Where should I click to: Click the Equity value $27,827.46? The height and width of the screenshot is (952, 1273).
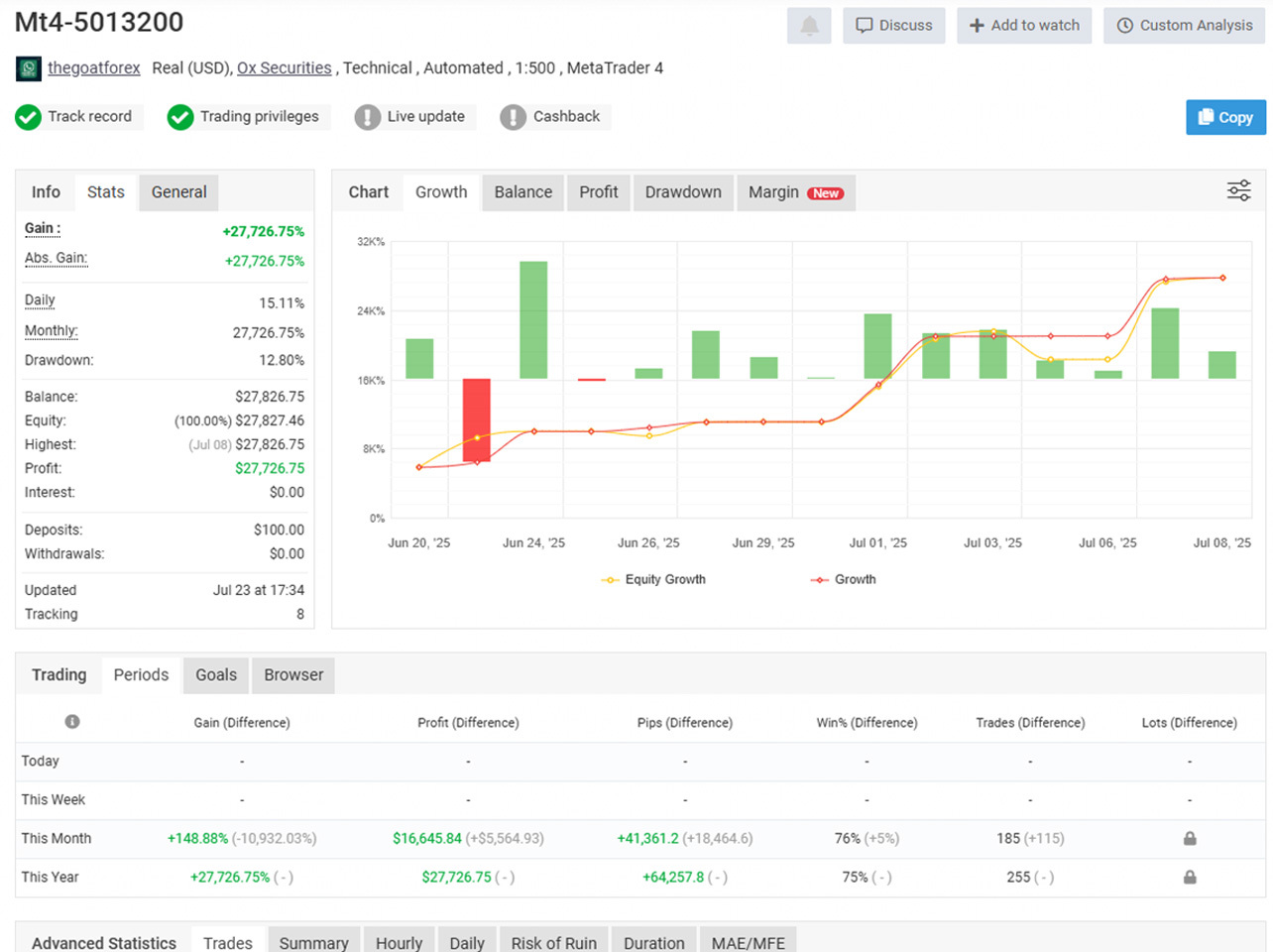(x=270, y=420)
